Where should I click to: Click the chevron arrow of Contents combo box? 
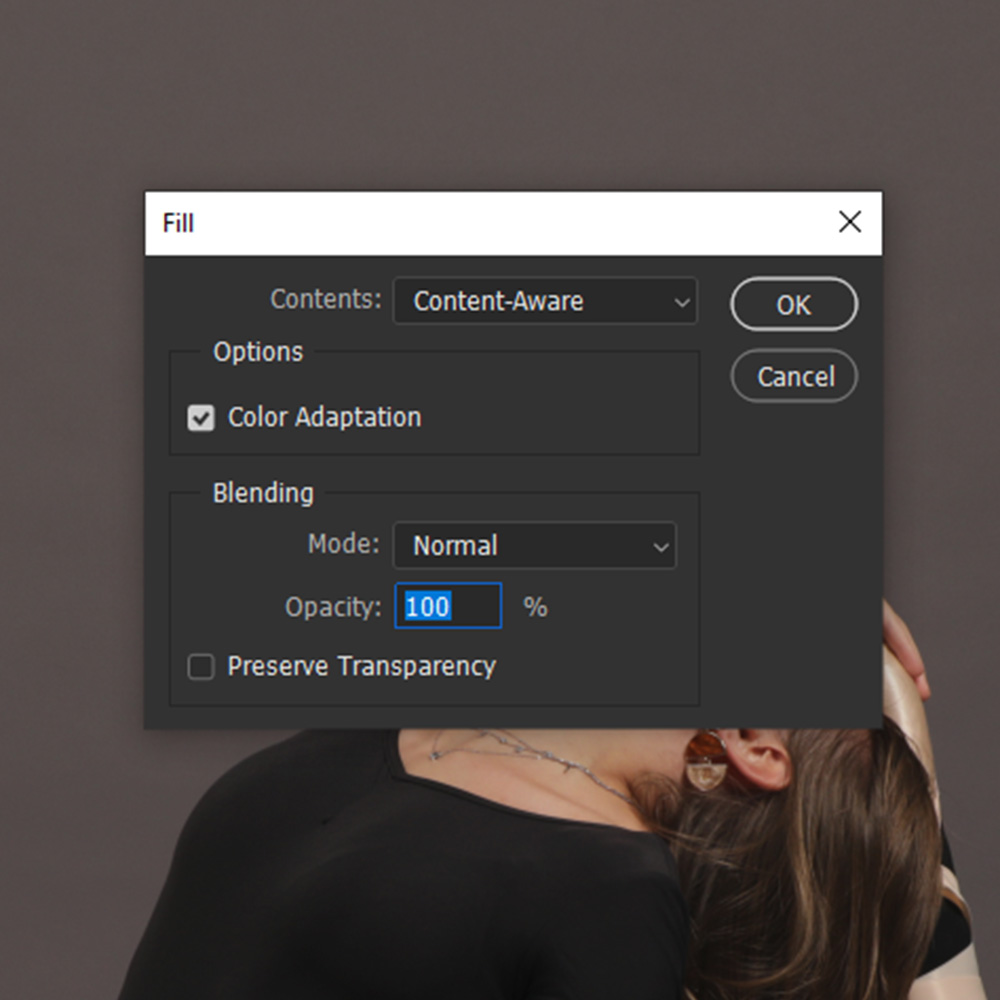(x=681, y=303)
